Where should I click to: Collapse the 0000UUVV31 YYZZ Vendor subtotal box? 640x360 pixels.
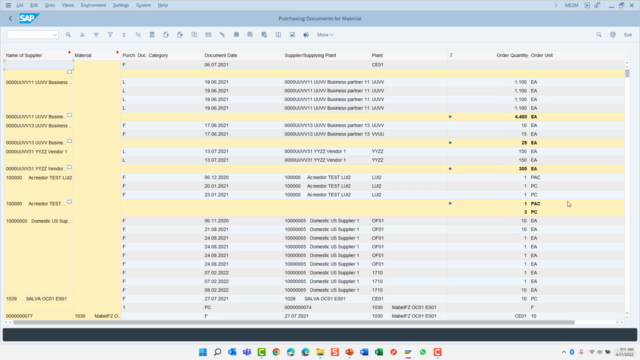coord(69,167)
